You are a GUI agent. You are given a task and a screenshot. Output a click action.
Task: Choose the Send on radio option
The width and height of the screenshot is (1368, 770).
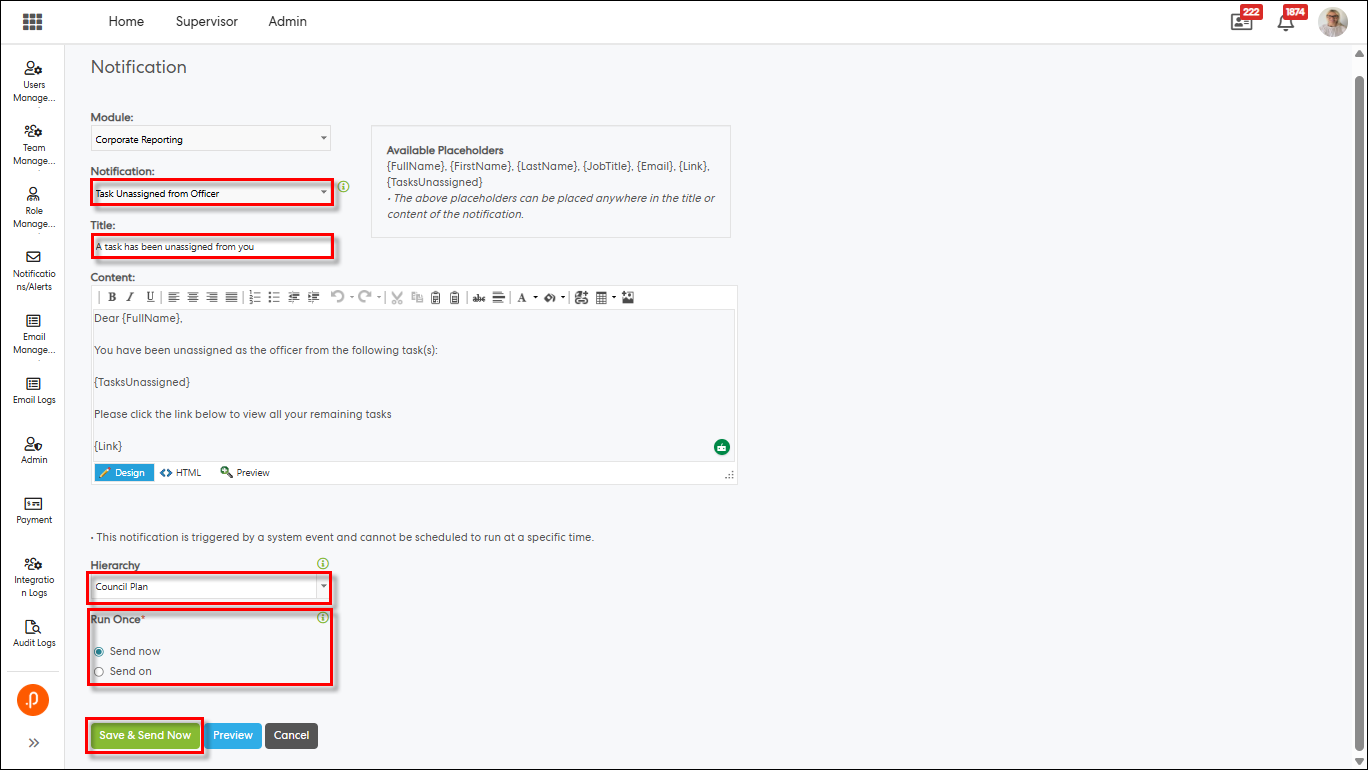click(x=99, y=672)
